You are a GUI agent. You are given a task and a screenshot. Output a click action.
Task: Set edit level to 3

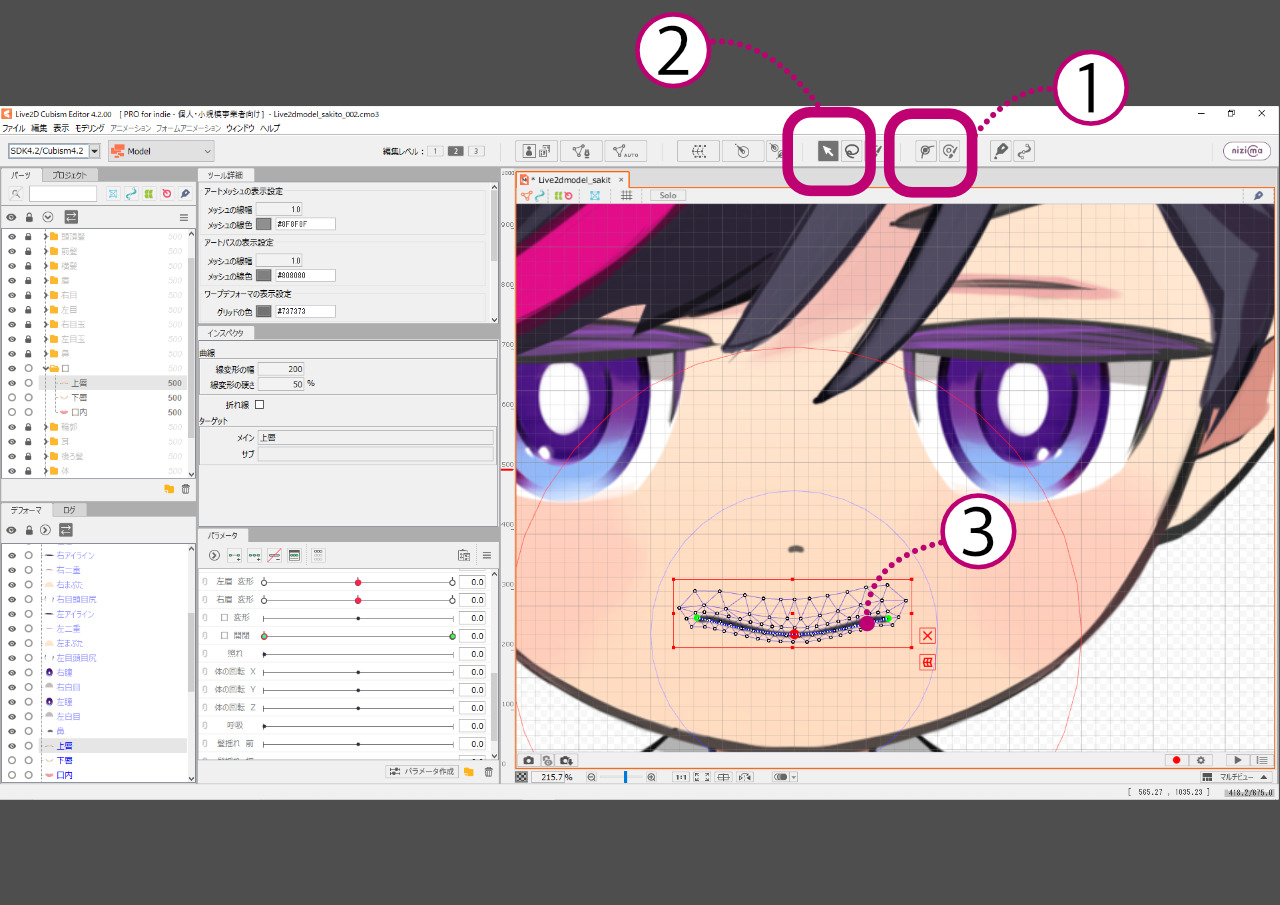pyautogui.click(x=476, y=151)
